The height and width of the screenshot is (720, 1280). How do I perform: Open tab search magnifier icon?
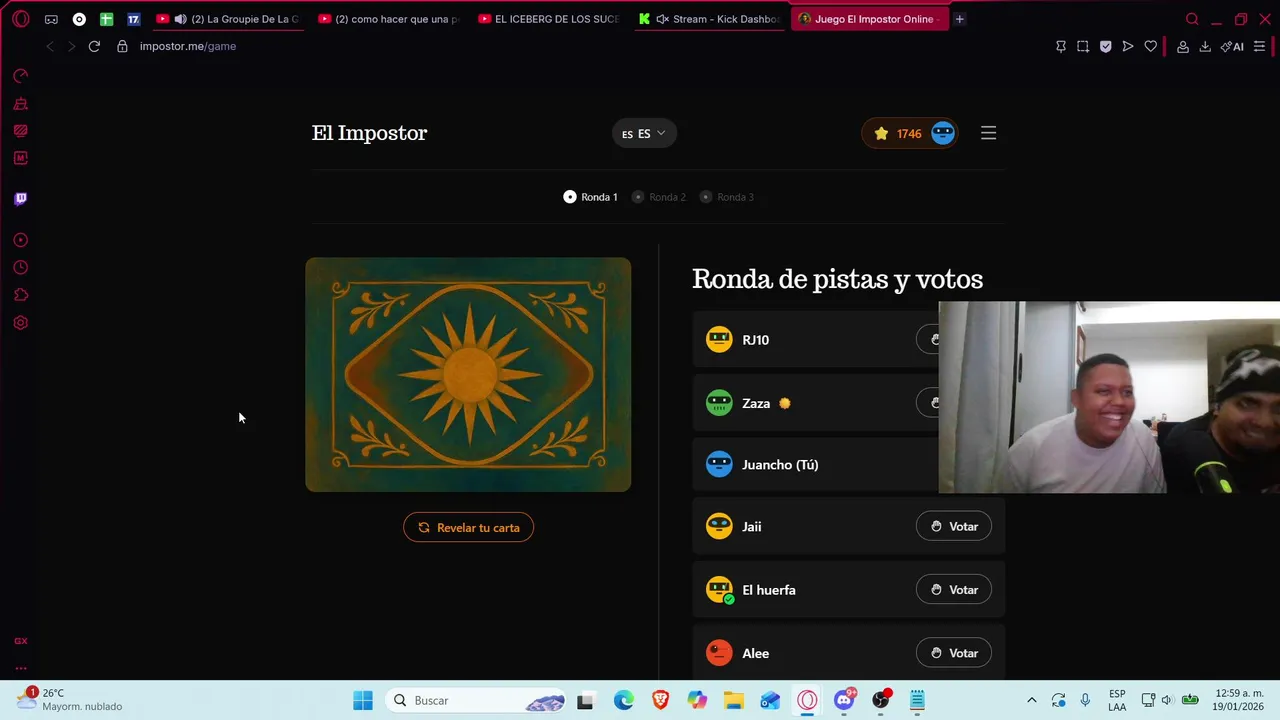(x=1192, y=19)
